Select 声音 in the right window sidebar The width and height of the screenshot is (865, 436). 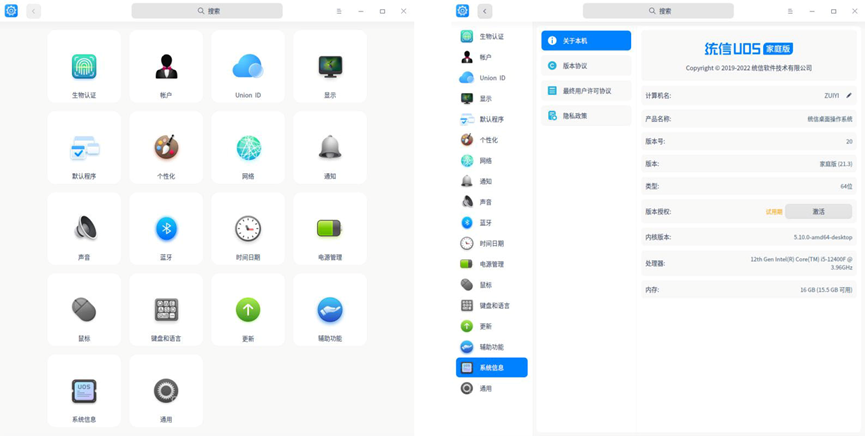(492, 202)
